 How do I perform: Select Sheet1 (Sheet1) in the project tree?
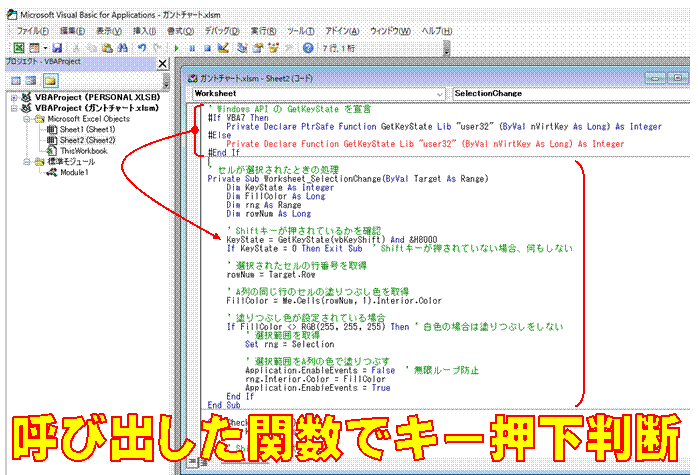click(x=87, y=130)
